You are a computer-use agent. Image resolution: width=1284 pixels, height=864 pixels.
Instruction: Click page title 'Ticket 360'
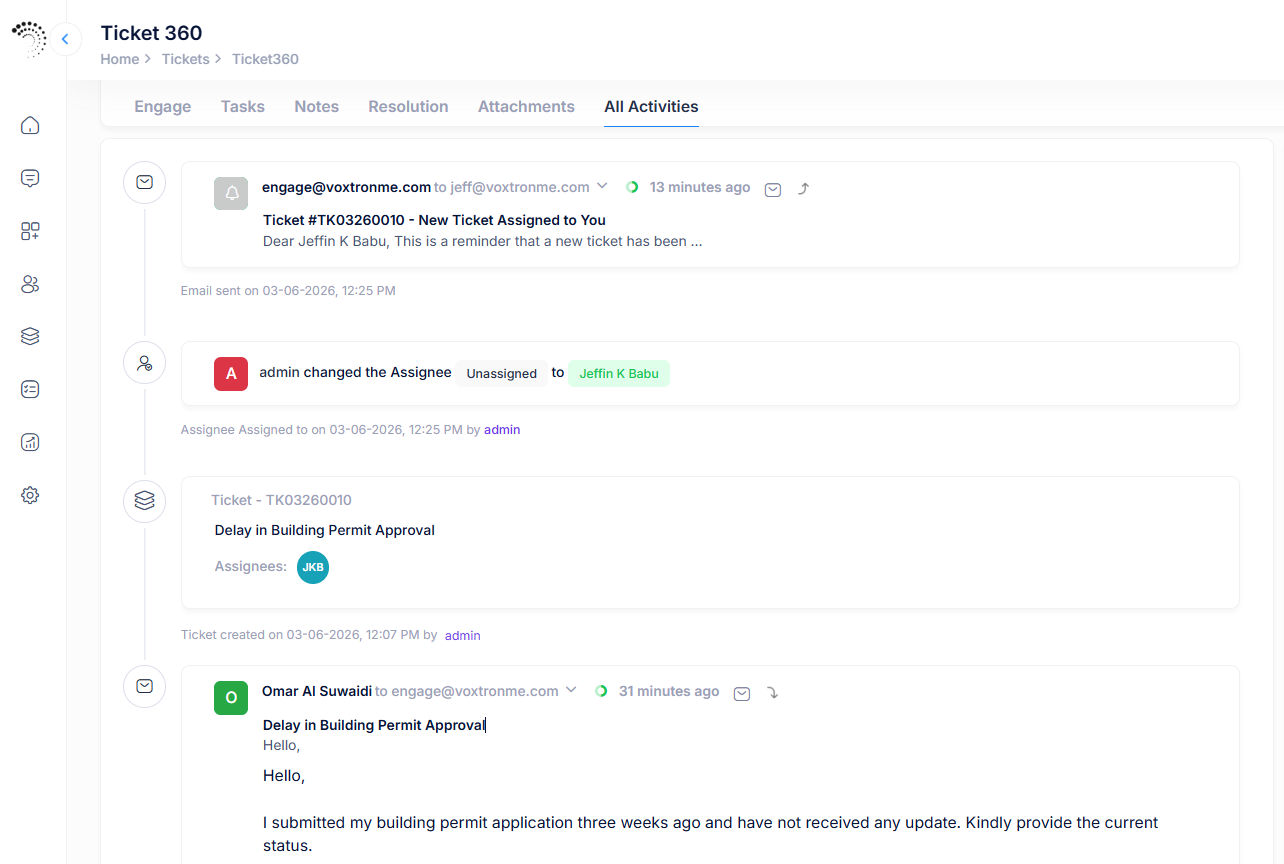tap(151, 33)
